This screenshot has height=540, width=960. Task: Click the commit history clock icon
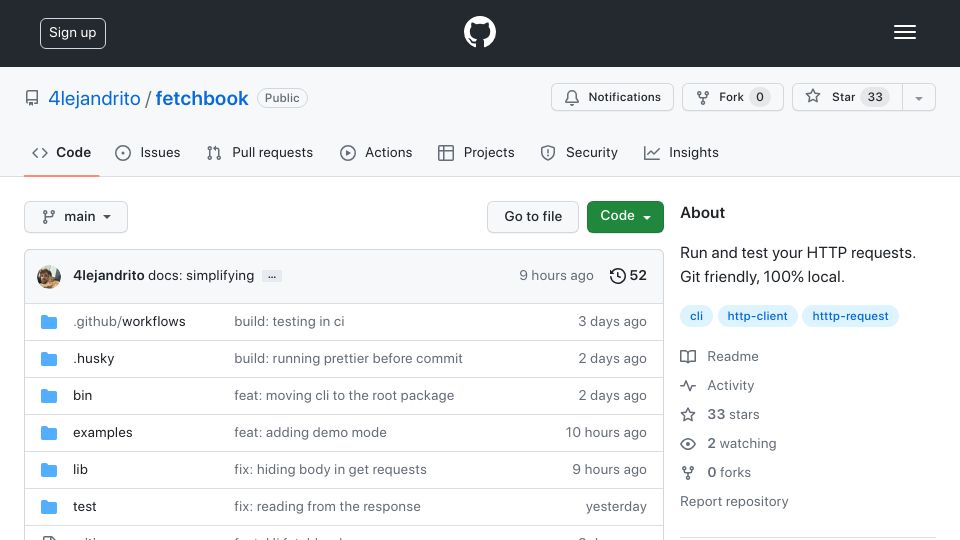point(618,276)
